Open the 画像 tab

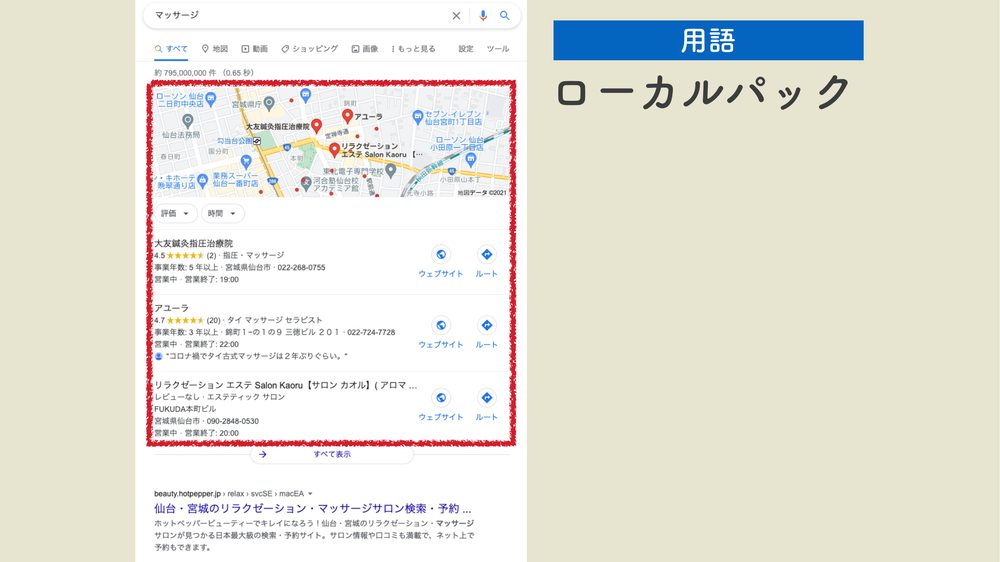[365, 48]
